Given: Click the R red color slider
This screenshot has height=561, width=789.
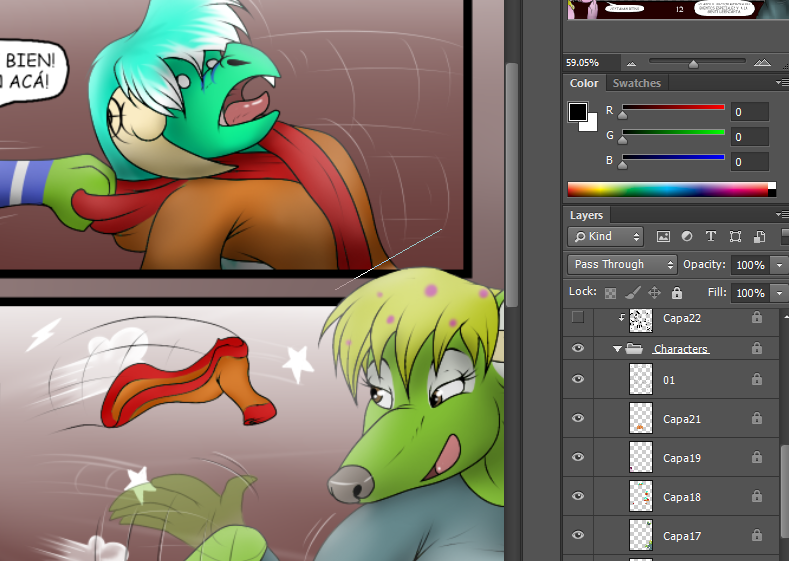Looking at the screenshot, I should [x=673, y=107].
